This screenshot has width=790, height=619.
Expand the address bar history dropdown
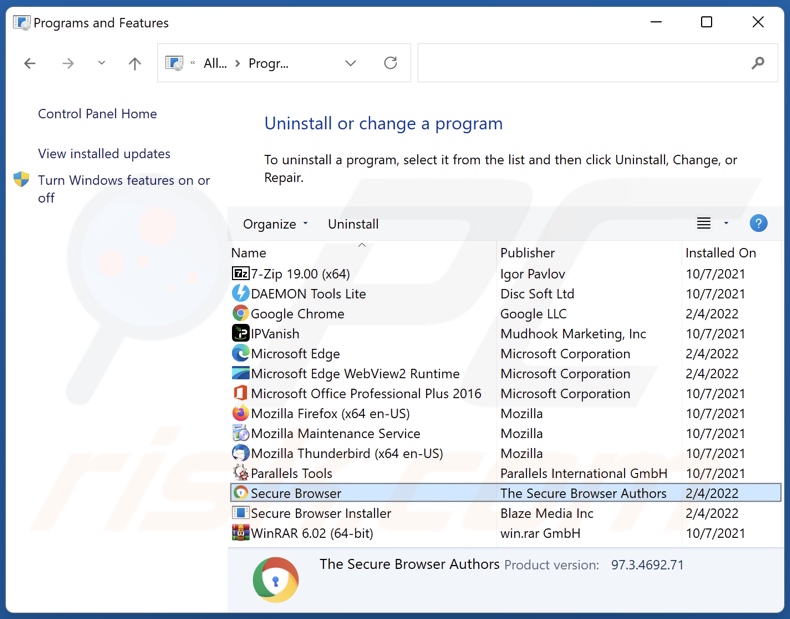click(x=350, y=63)
